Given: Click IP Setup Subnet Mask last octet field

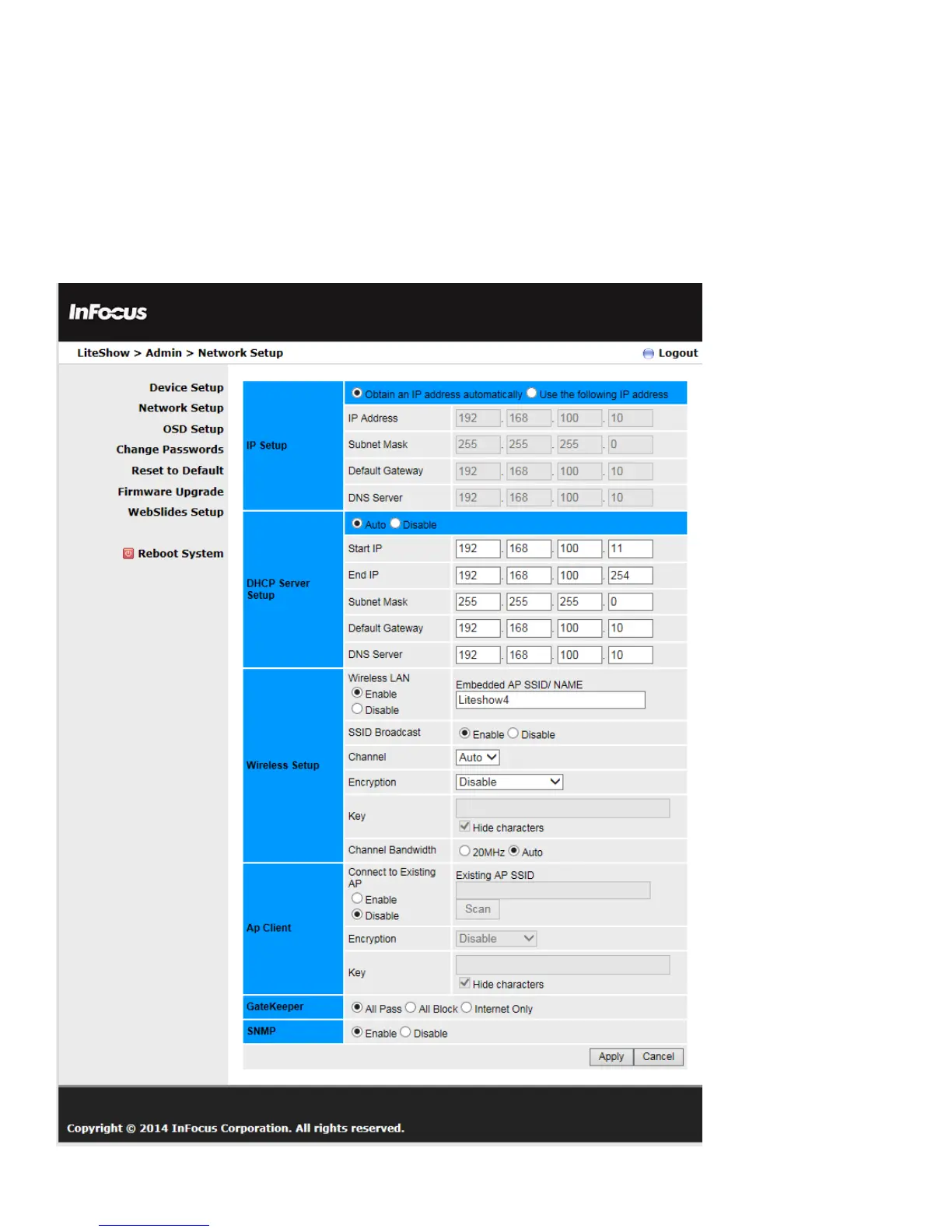Looking at the screenshot, I should [x=630, y=445].
